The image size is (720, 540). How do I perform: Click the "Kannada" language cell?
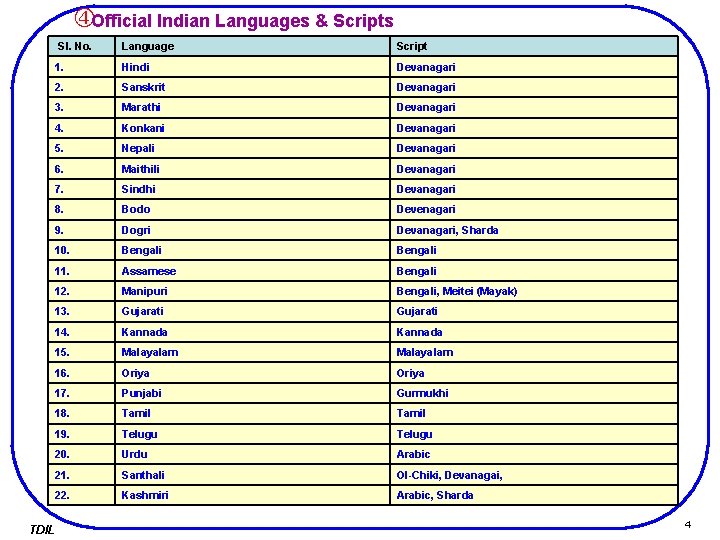click(x=252, y=332)
